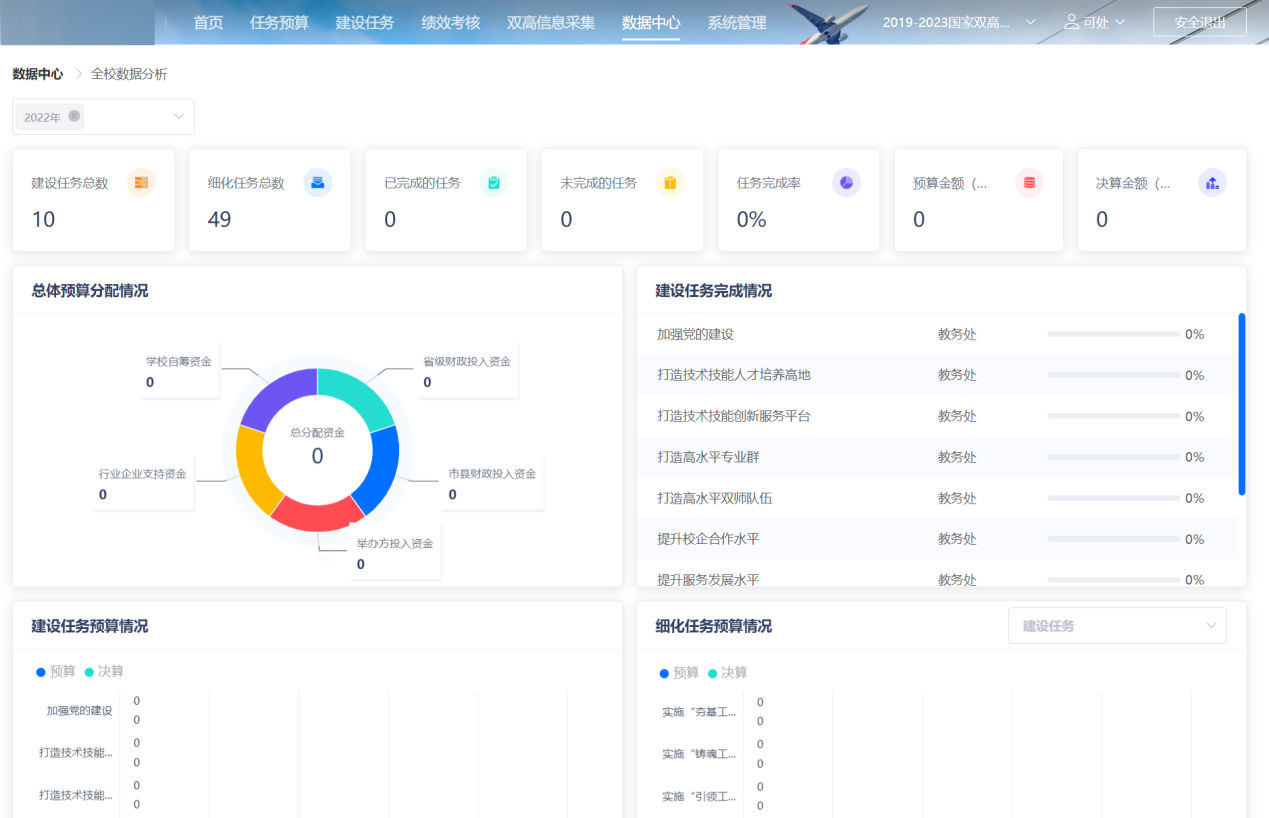
Task: Open the 建设任务 dropdown in 细化任务预算情况
Action: [x=1116, y=625]
